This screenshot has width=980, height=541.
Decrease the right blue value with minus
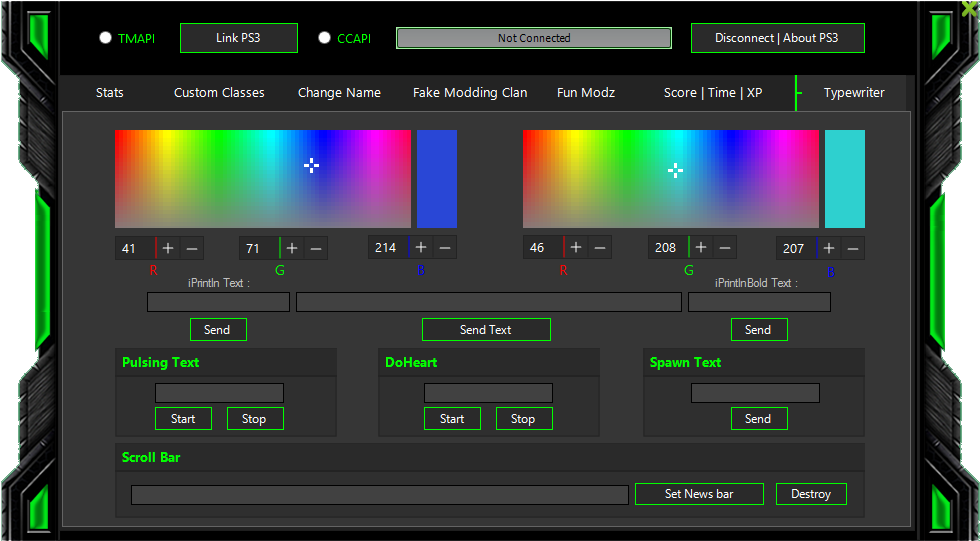coord(853,248)
